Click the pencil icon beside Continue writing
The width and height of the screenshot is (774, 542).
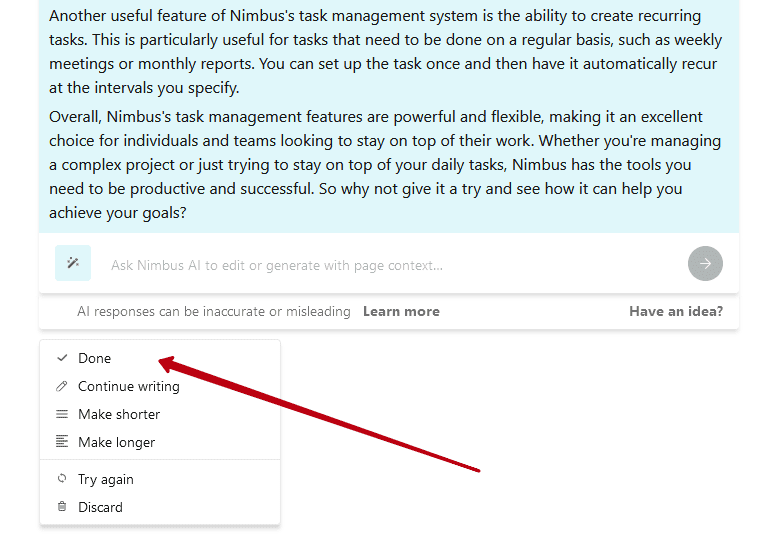click(62, 386)
